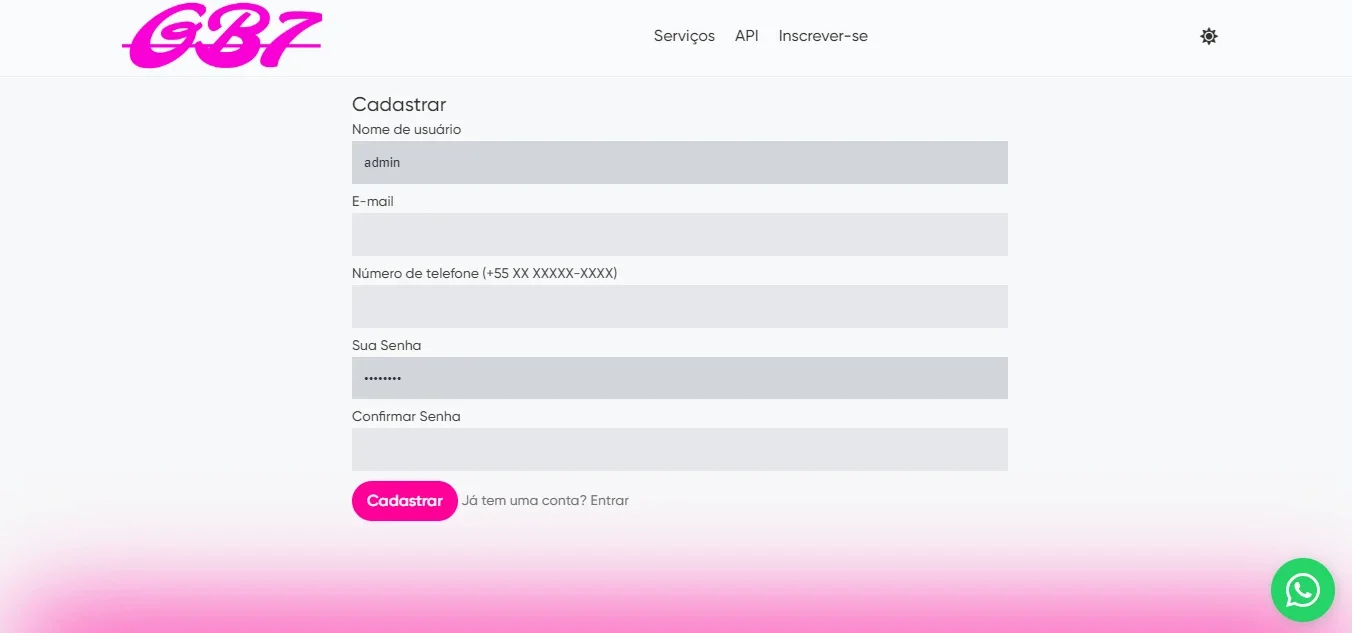Click the 'Já tem uma conta?' text

point(524,501)
